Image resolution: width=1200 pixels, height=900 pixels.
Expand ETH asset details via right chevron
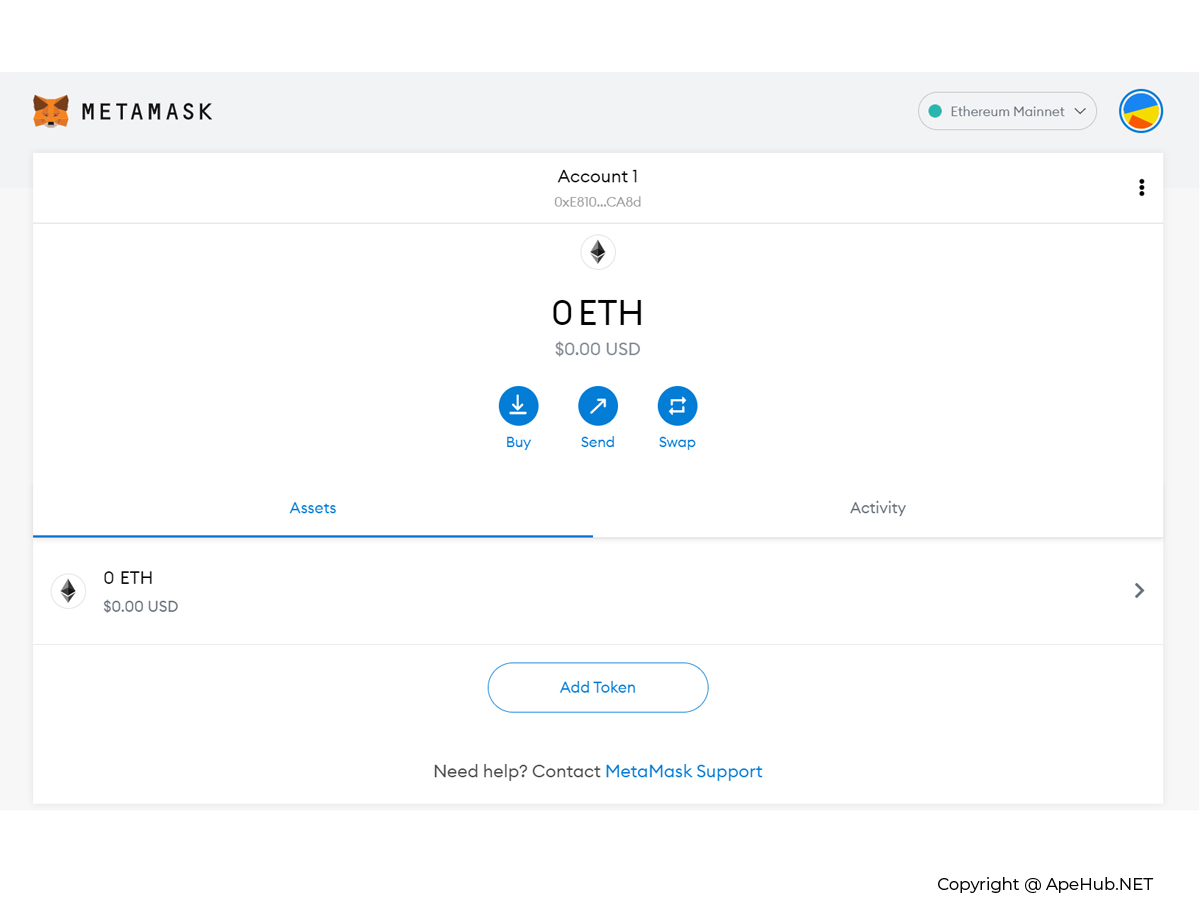point(1139,591)
